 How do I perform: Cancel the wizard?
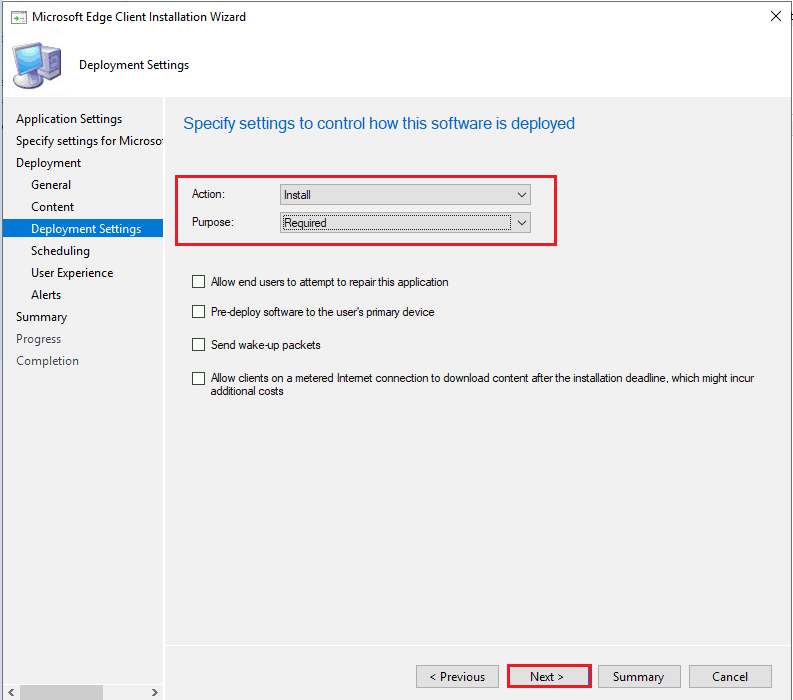pyautogui.click(x=730, y=677)
